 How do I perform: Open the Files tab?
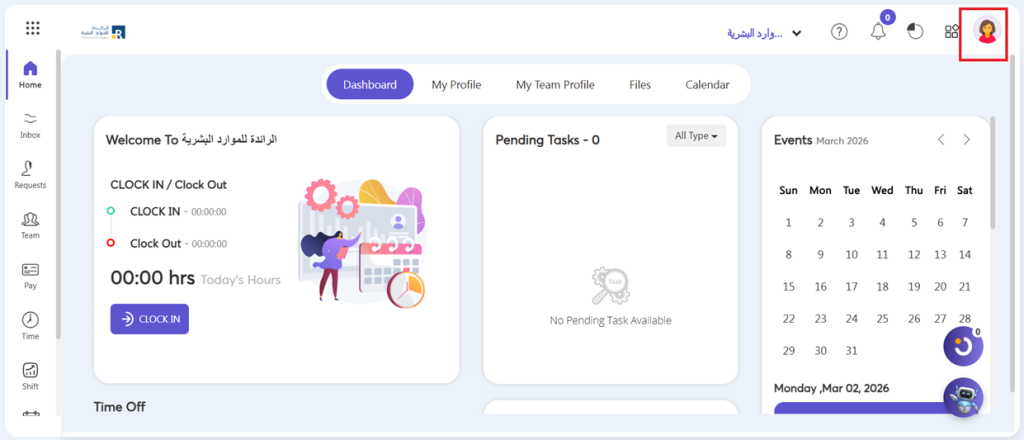[x=640, y=85]
